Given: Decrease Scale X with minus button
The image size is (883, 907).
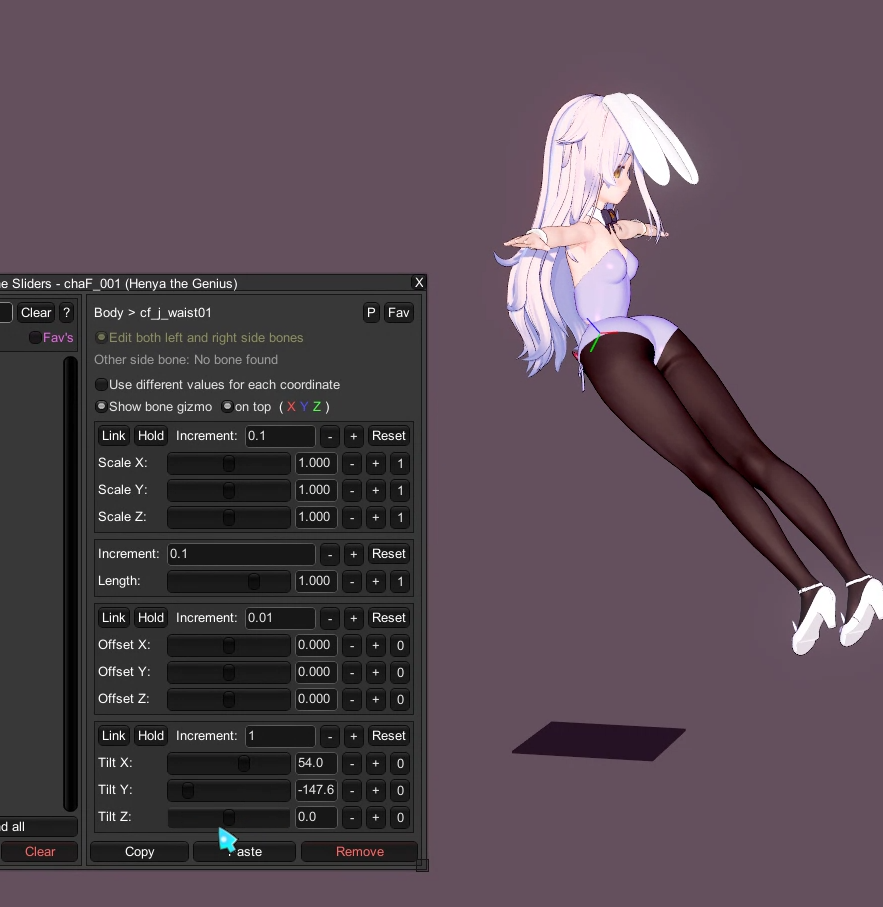Looking at the screenshot, I should click(352, 463).
